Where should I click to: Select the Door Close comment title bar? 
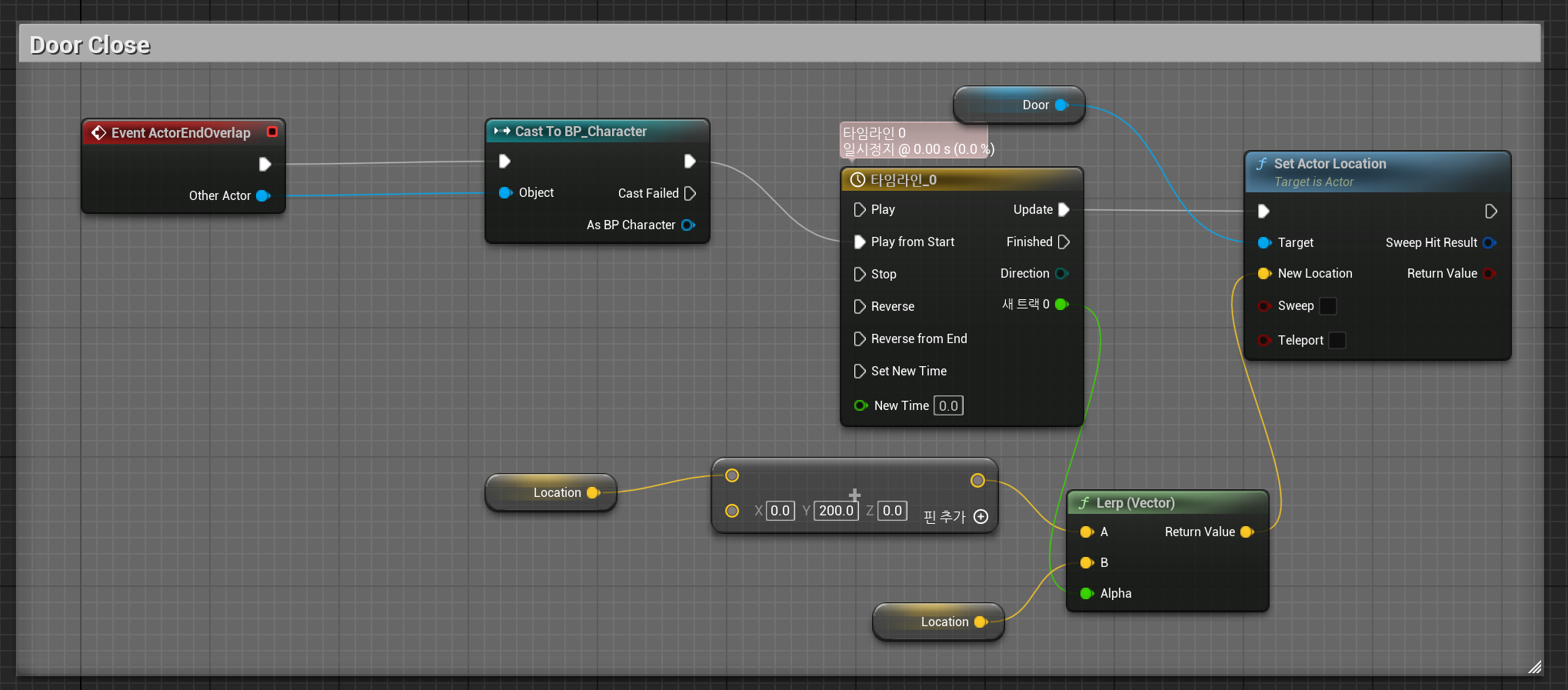click(x=780, y=44)
